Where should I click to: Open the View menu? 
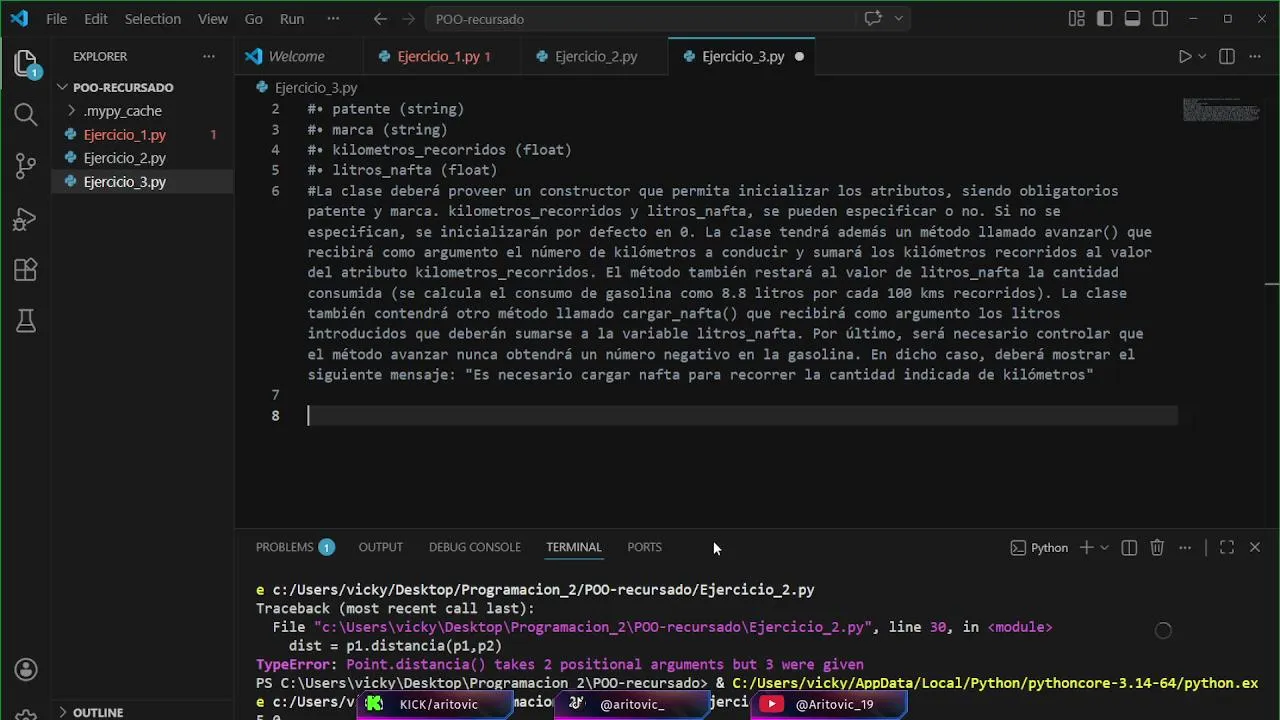pos(213,19)
